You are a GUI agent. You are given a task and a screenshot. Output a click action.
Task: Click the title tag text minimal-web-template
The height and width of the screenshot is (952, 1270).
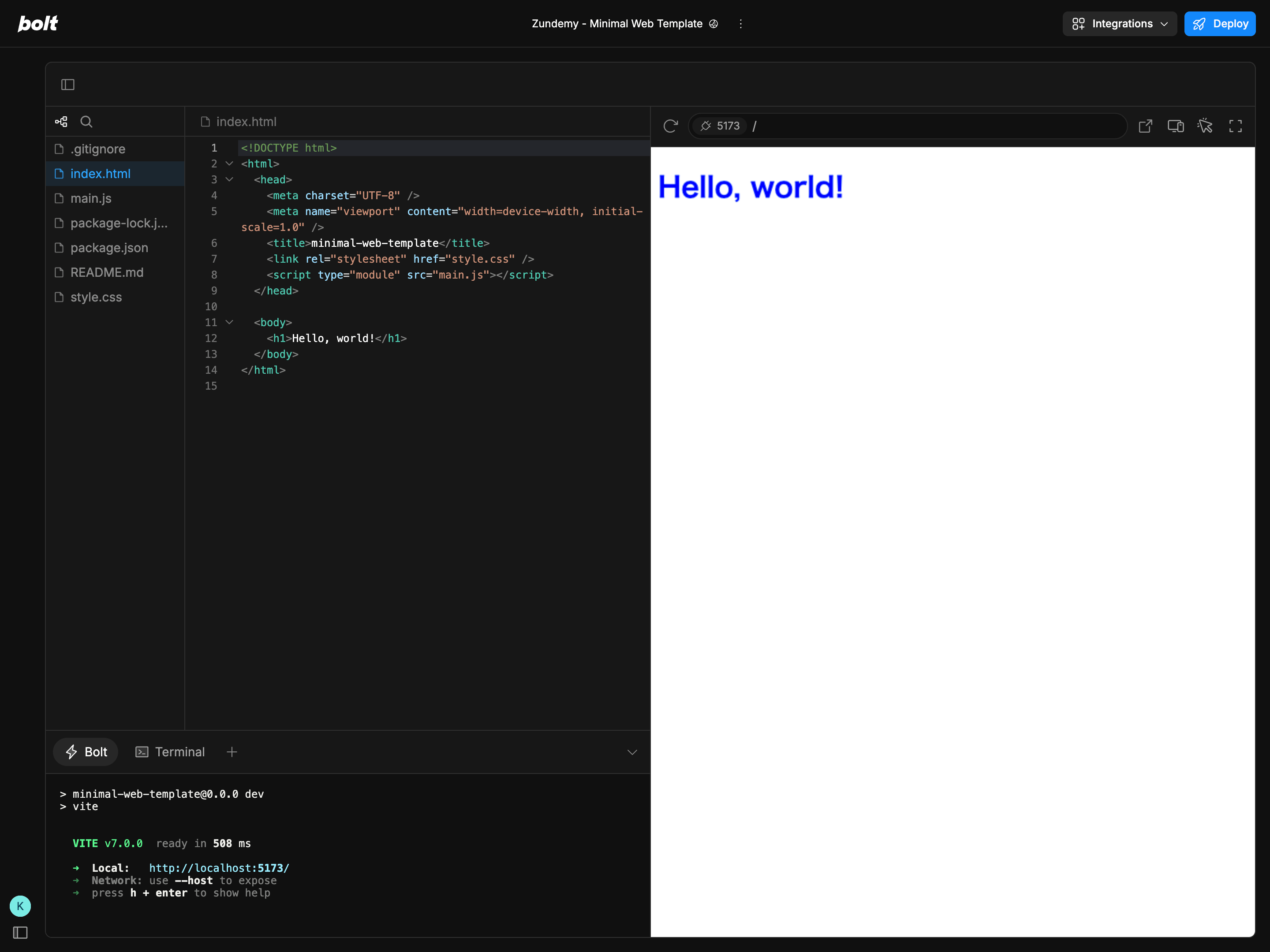(375, 243)
